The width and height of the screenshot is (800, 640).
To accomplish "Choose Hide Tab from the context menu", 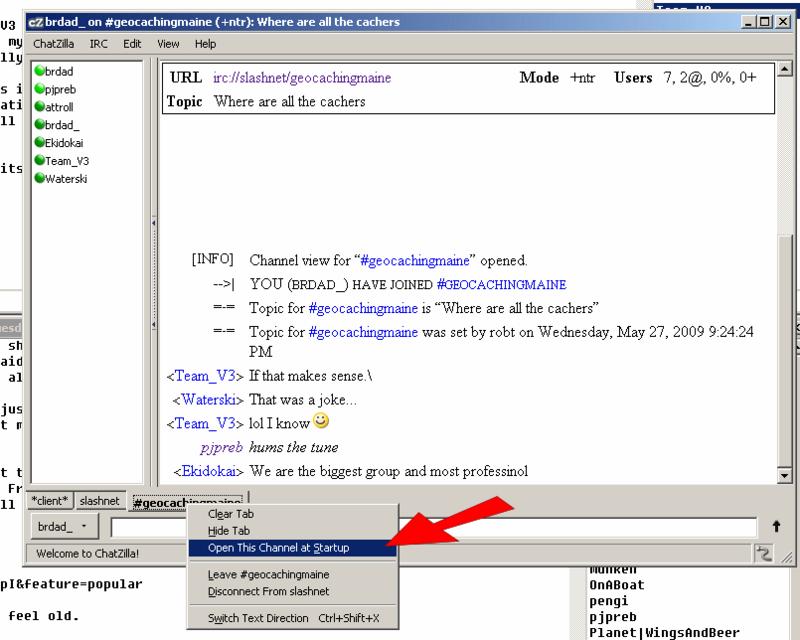I will point(228,531).
